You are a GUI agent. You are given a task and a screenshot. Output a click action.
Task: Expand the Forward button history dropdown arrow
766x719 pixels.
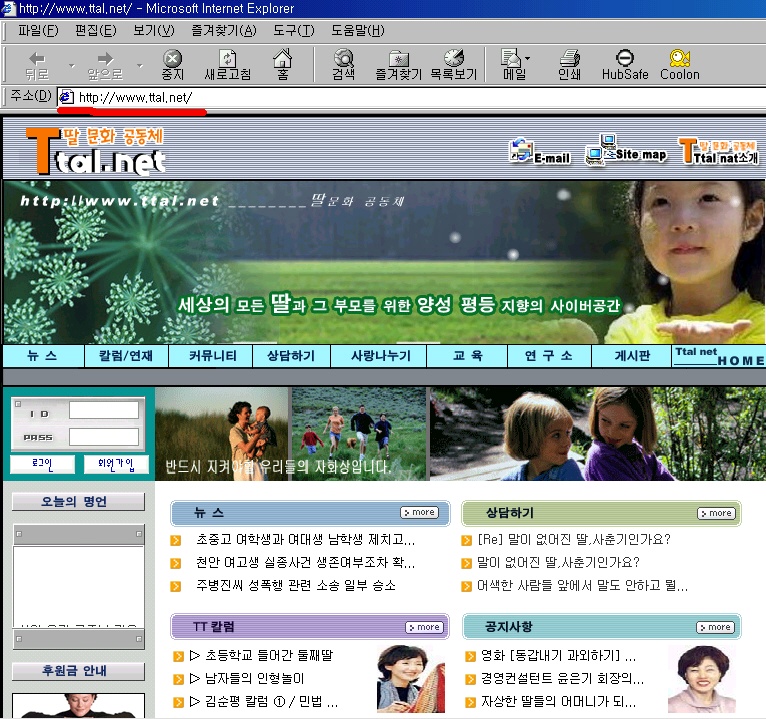(x=140, y=65)
